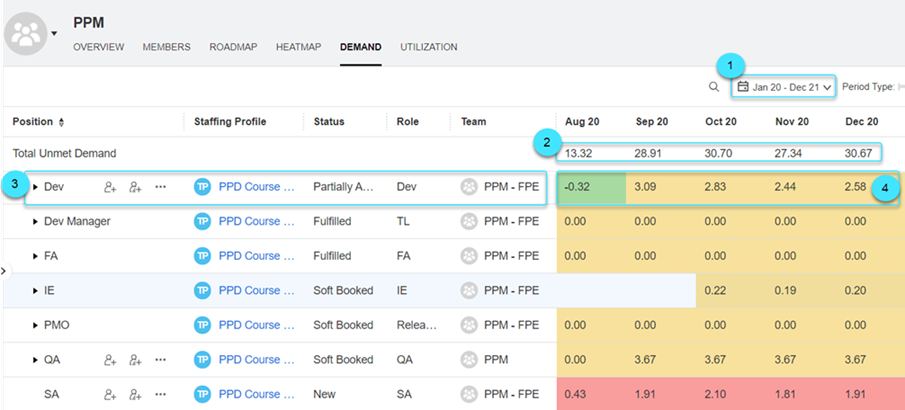Open the three-dot menu in Dev row
The width and height of the screenshot is (905, 410).
point(160,187)
